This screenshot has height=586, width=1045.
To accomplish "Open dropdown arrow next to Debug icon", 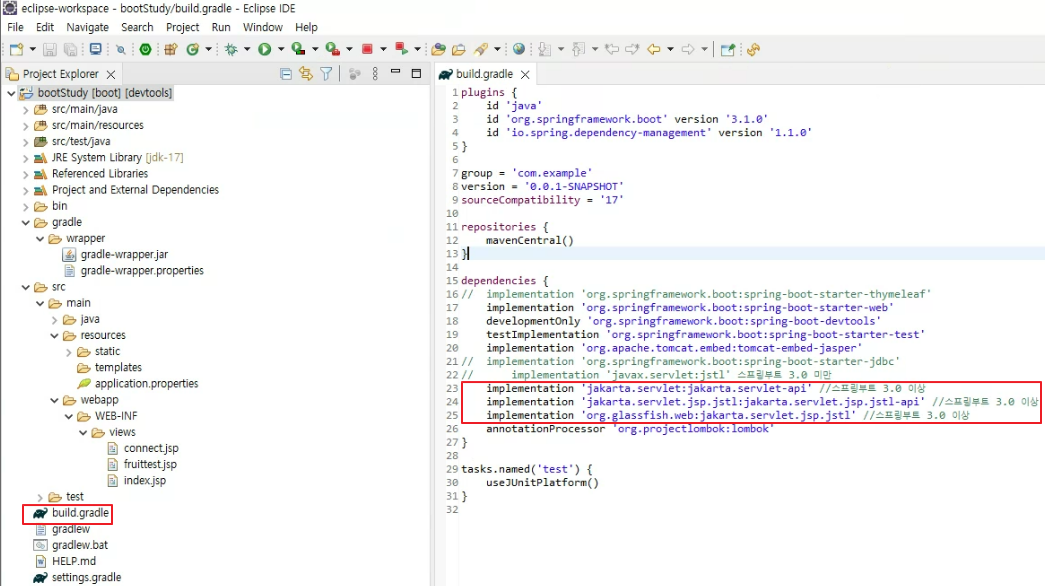I will point(247,49).
